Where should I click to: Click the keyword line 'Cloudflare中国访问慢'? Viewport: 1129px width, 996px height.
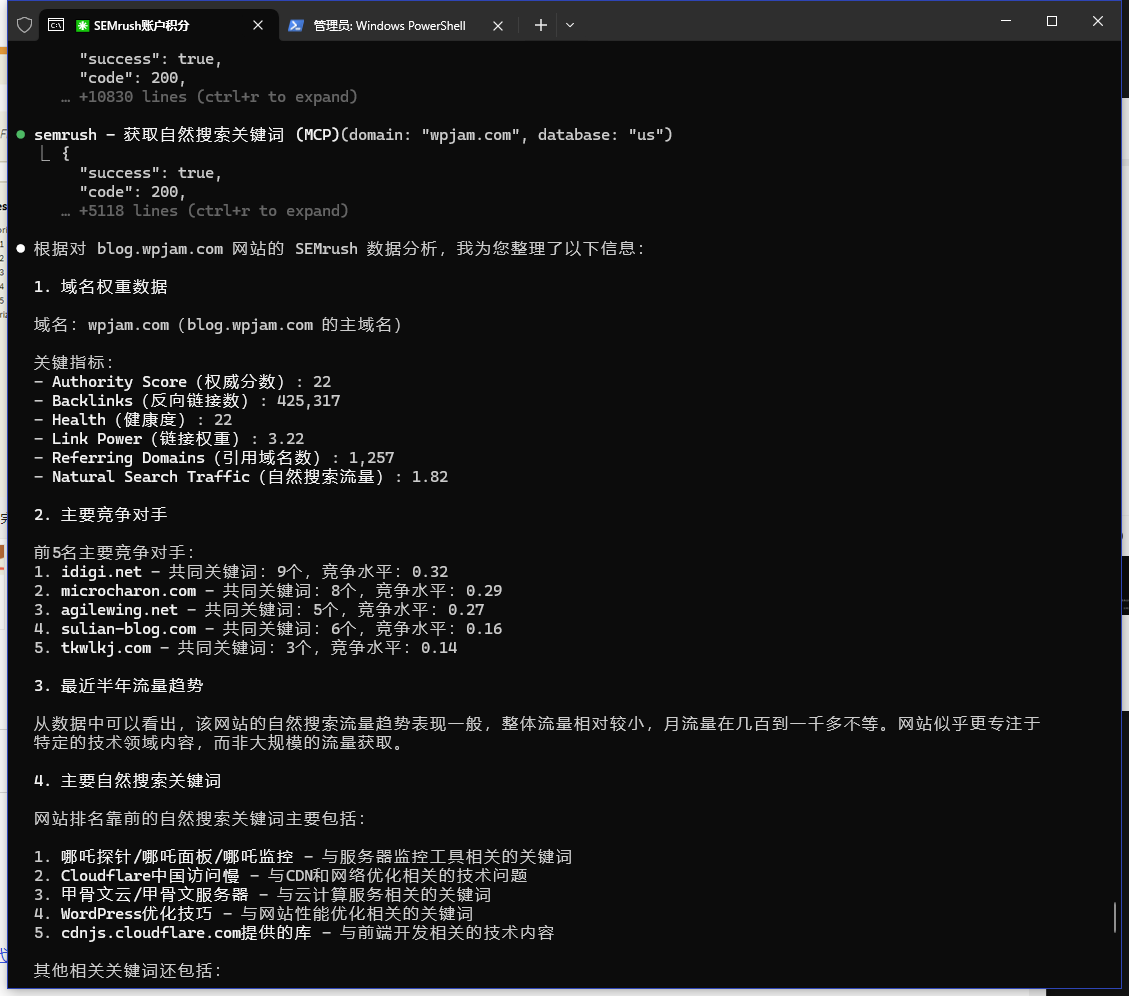280,876
